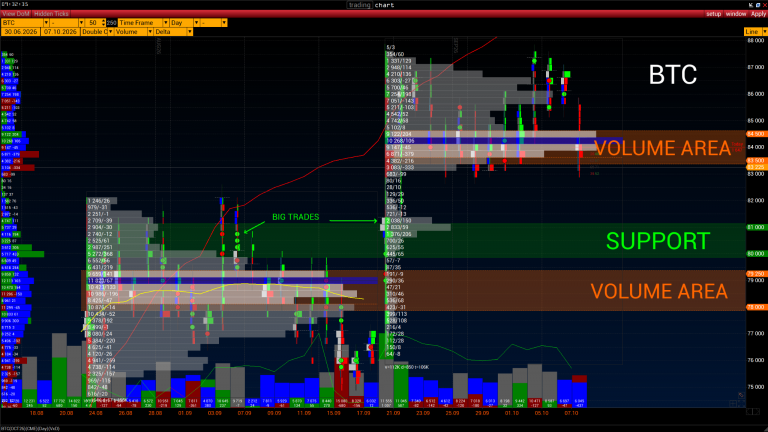Image resolution: width=768 pixels, height=432 pixels.
Task: Click the Apply button
Action: pyautogui.click(x=758, y=14)
